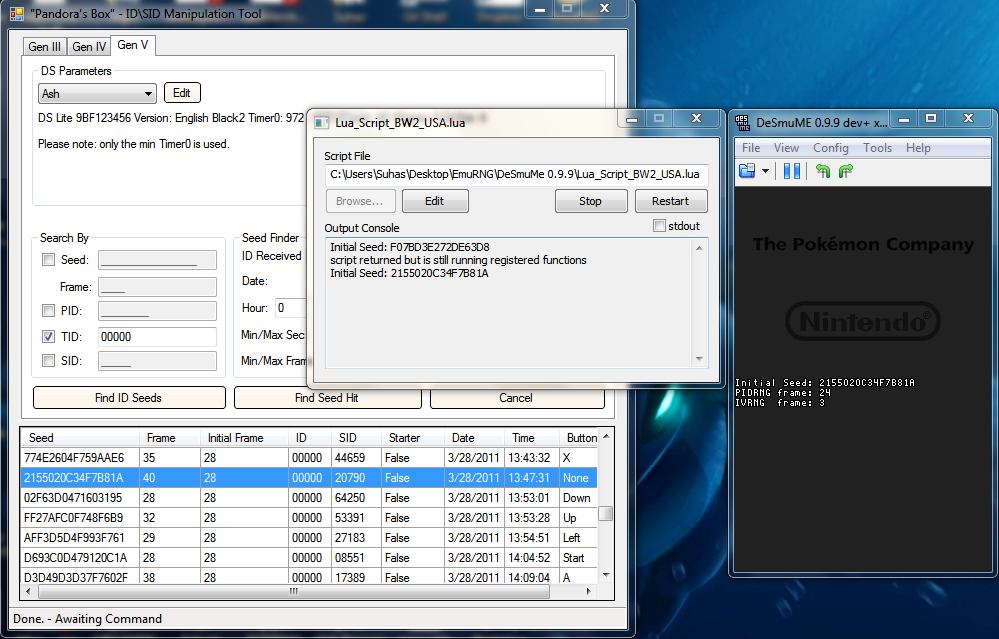
Task: Click the Frame input field under Search By
Action: 157,287
